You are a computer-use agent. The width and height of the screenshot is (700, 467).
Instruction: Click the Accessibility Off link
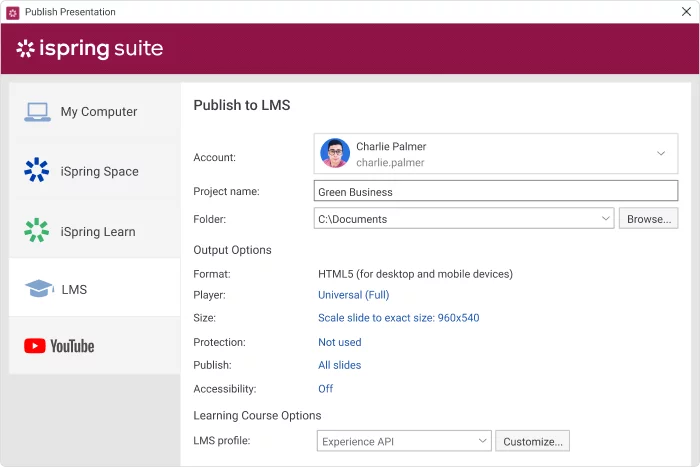(x=325, y=389)
